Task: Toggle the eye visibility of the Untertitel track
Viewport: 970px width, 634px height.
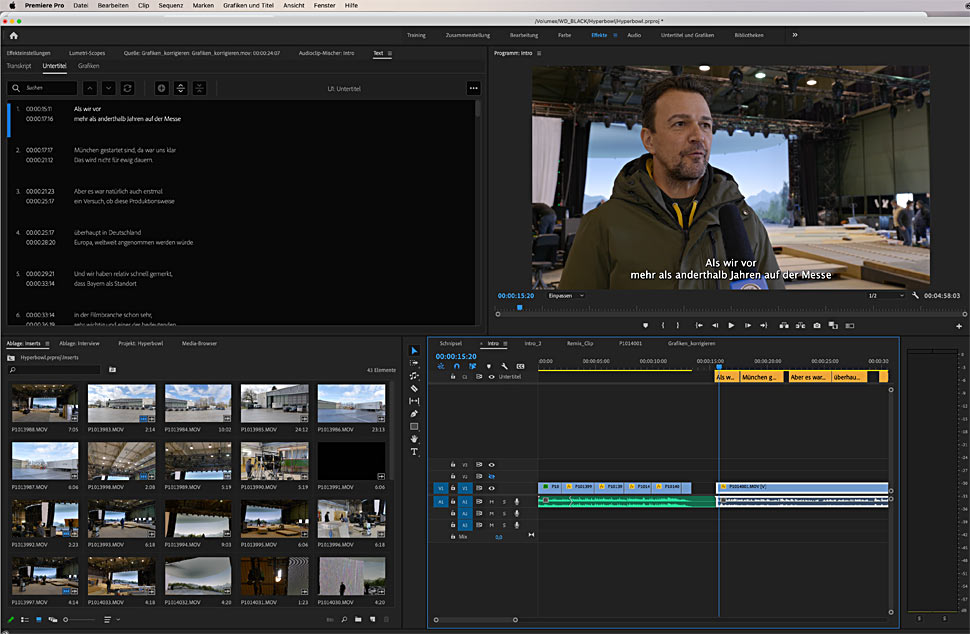Action: click(x=491, y=377)
